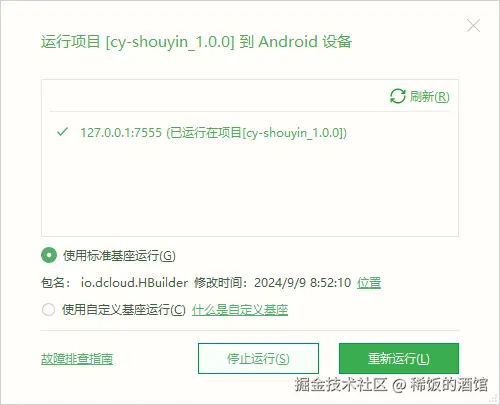Image resolution: width=500 pixels, height=405 pixels.
Task: Click the modified time 2024/9/9 8:52:10
Action: 302,283
